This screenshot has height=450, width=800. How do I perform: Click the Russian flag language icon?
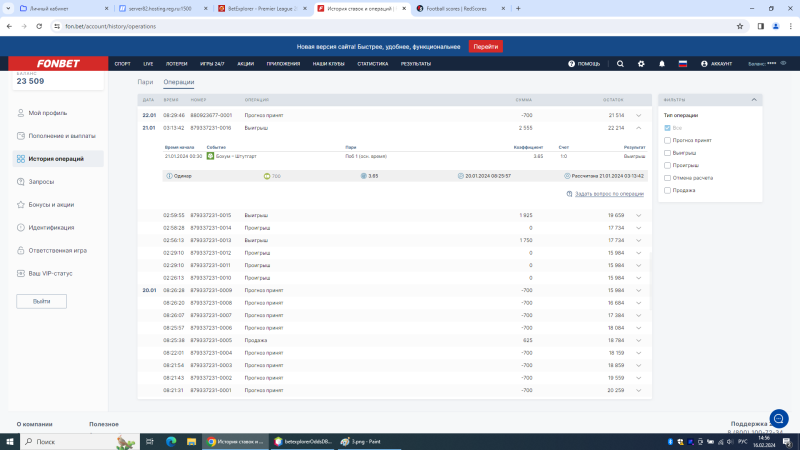point(683,63)
